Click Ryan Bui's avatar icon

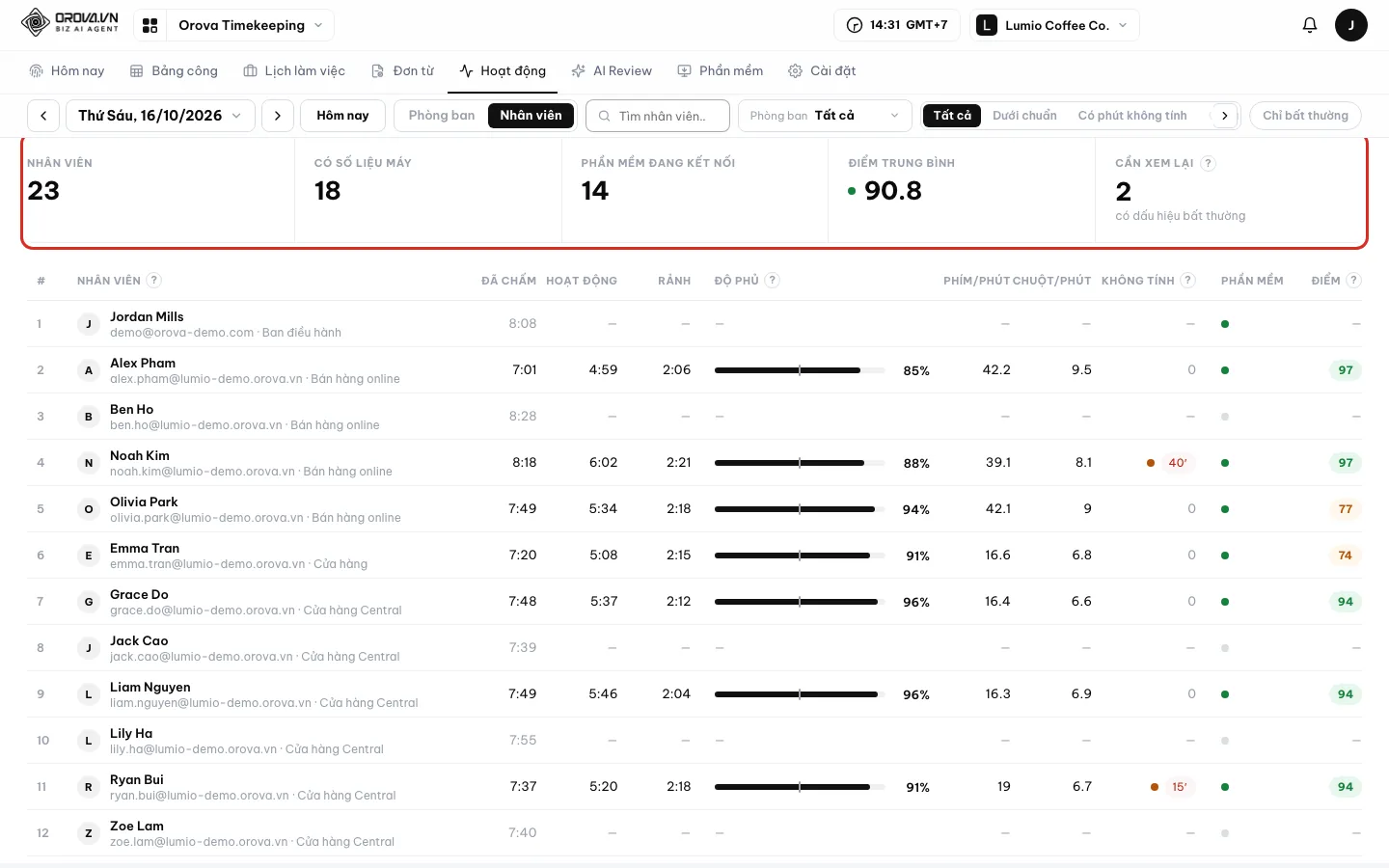coord(89,787)
